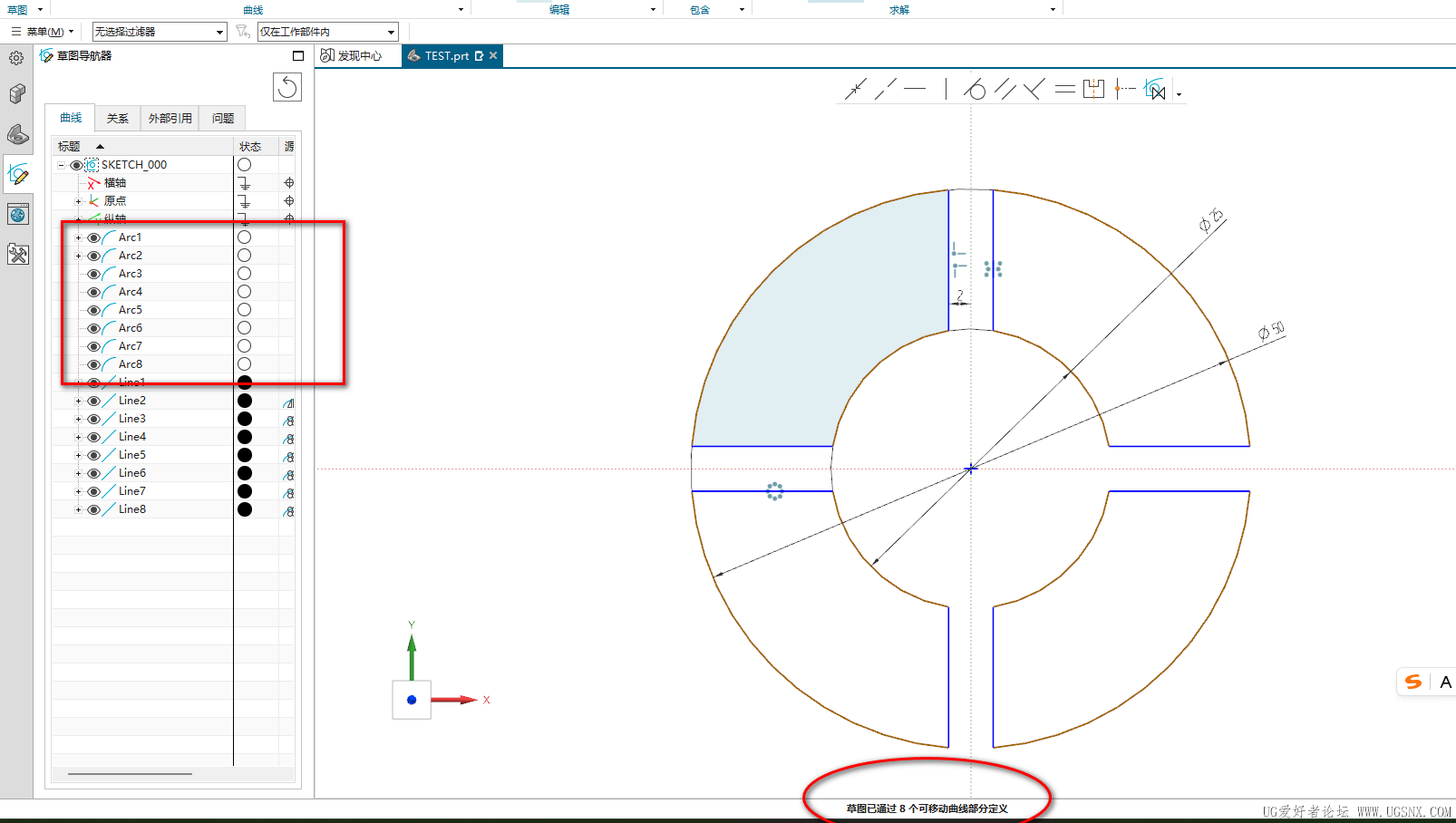Click the 状态 column header
Screen dimensions: 1456x823
click(256, 146)
